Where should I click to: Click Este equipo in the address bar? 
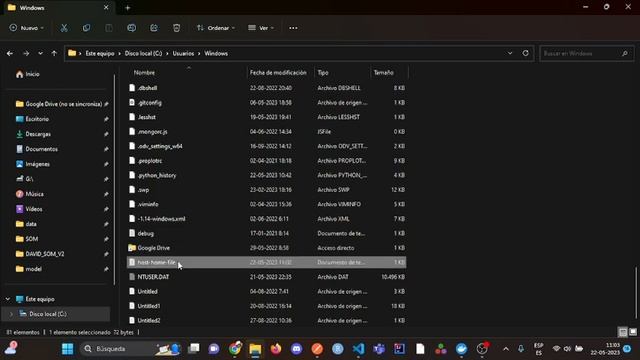click(x=100, y=53)
